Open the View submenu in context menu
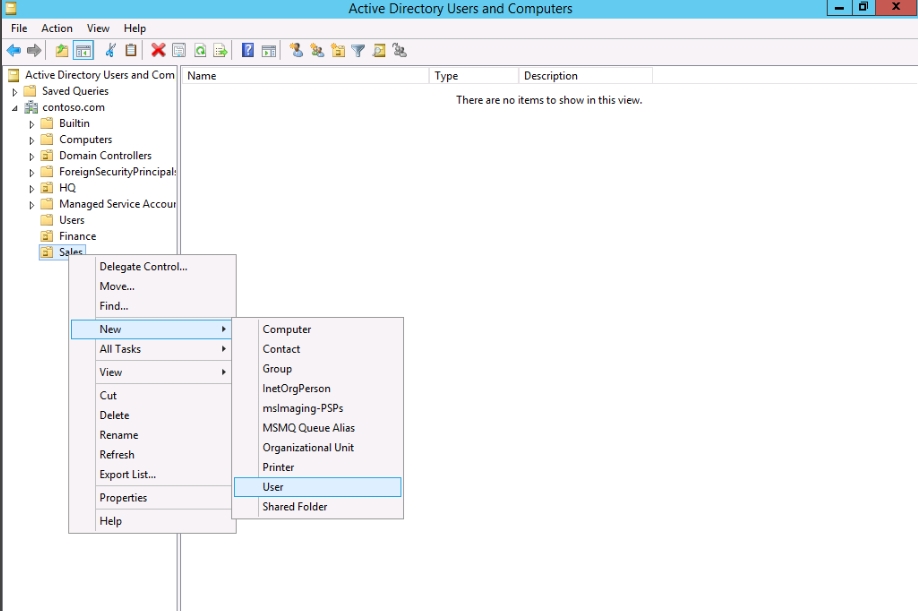 coord(151,372)
